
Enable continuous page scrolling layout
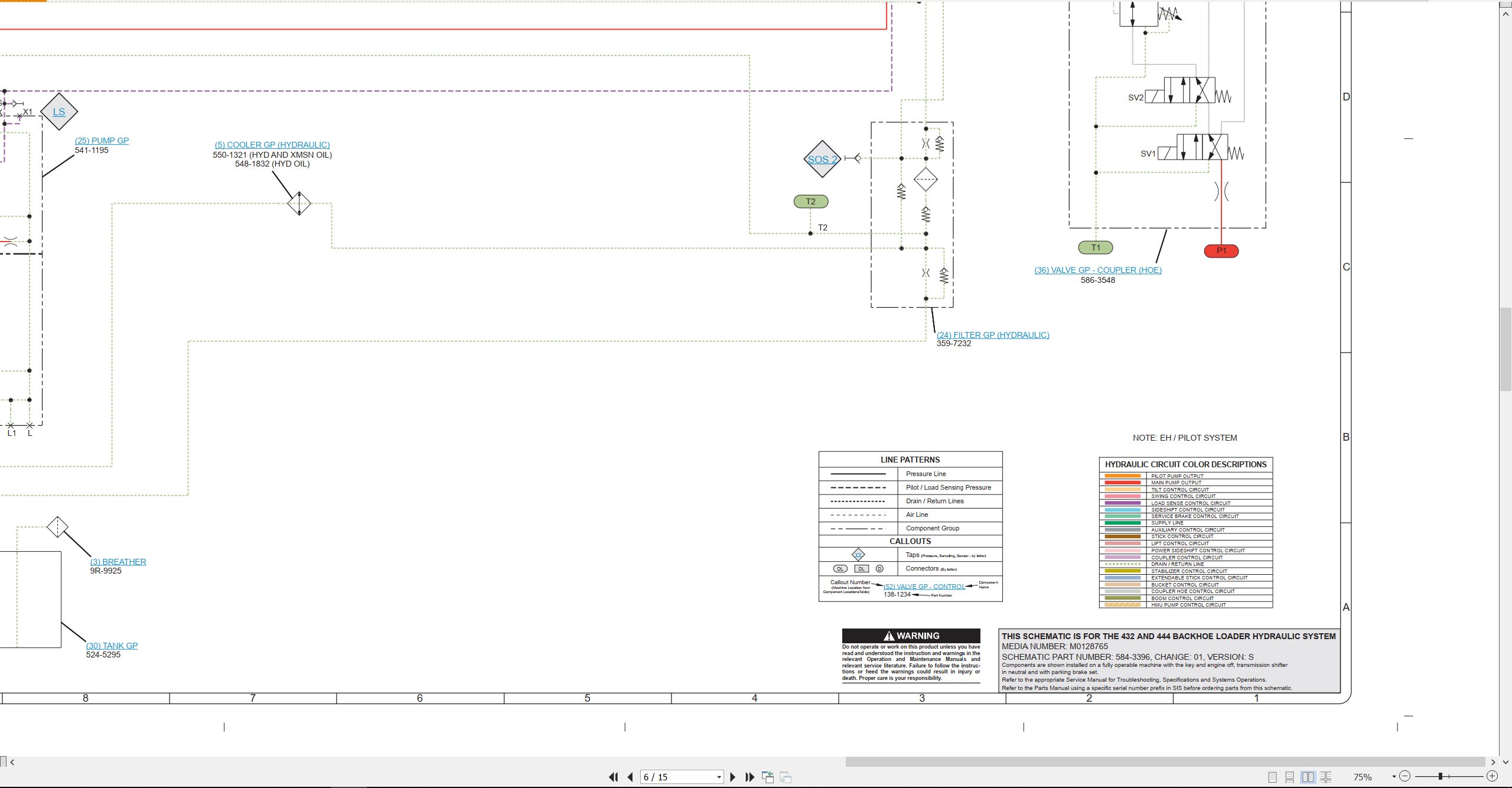click(x=1290, y=777)
